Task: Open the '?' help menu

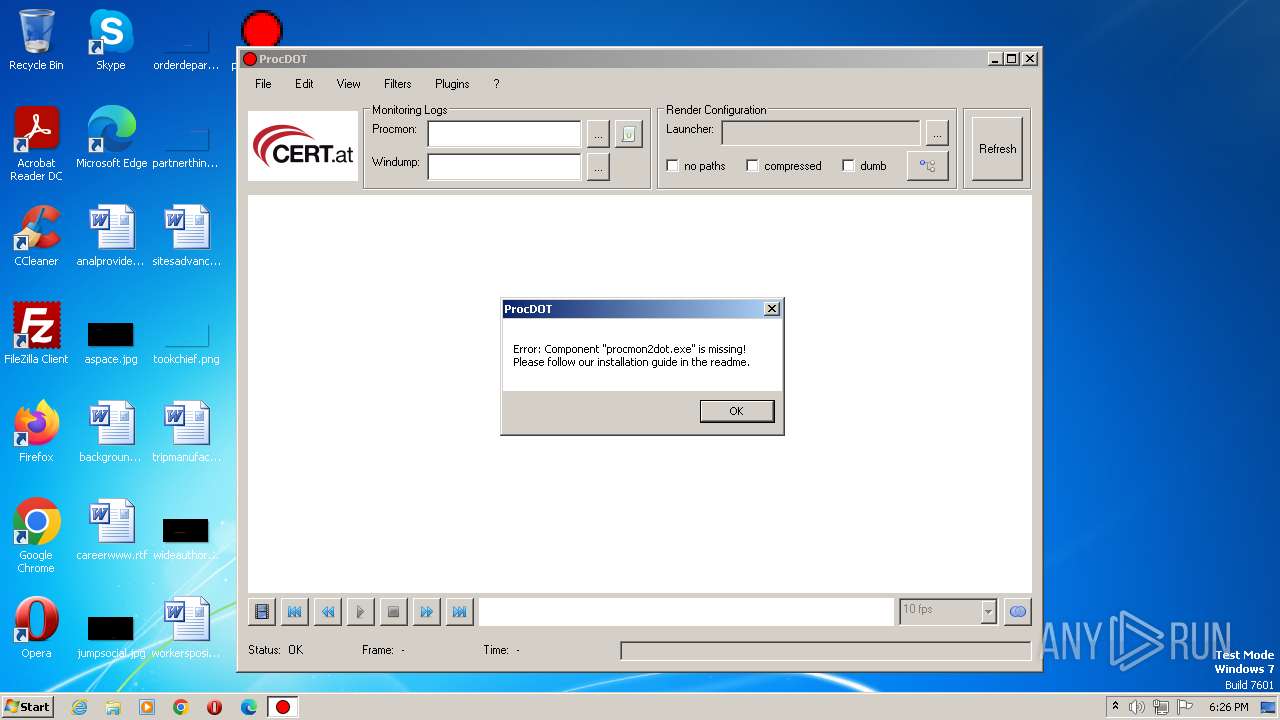Action: pos(496,84)
